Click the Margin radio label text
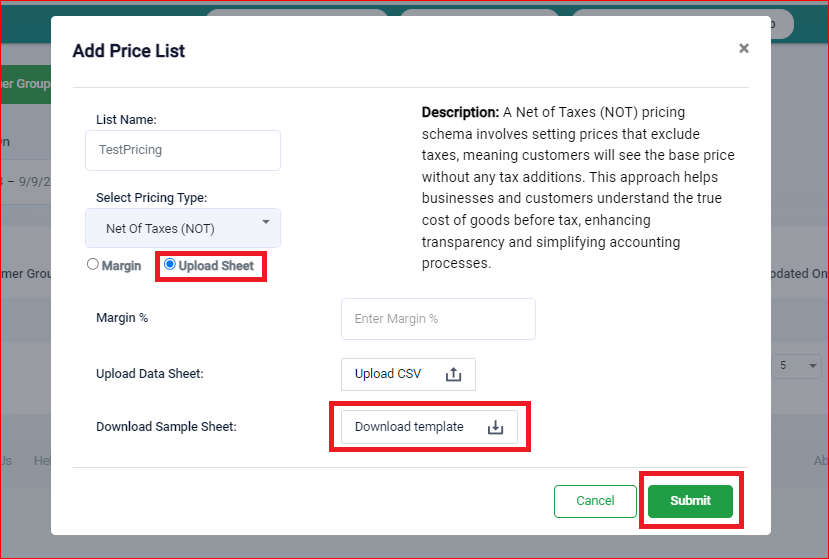829x559 pixels. [122, 265]
